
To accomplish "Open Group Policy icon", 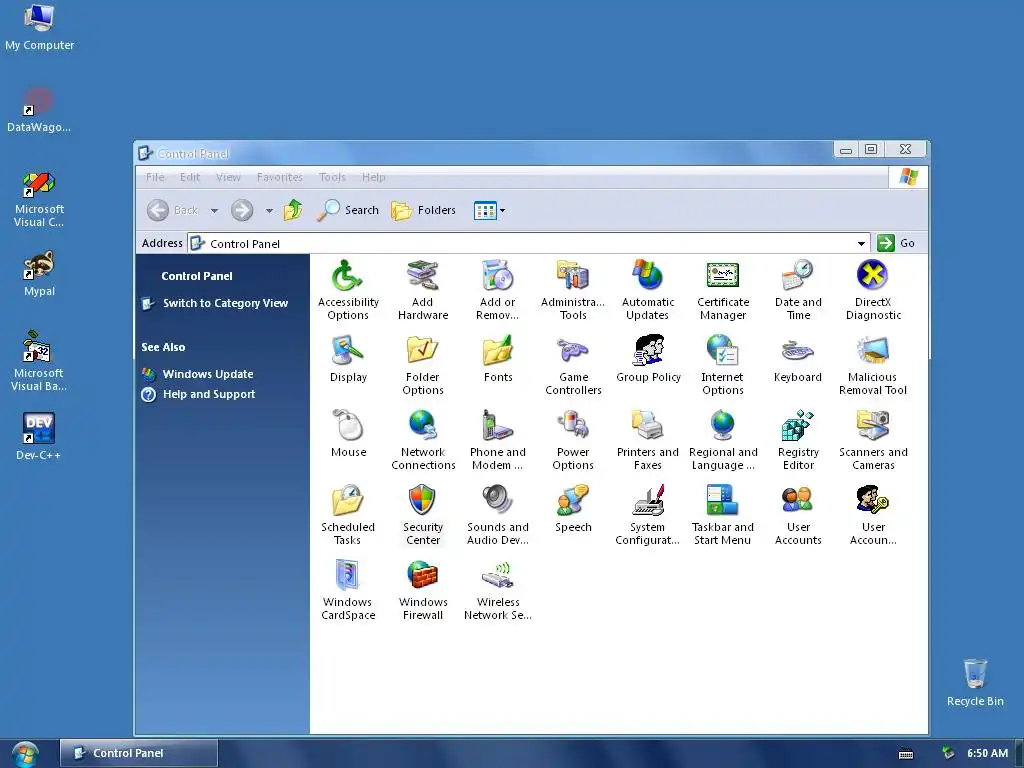I will (x=648, y=359).
